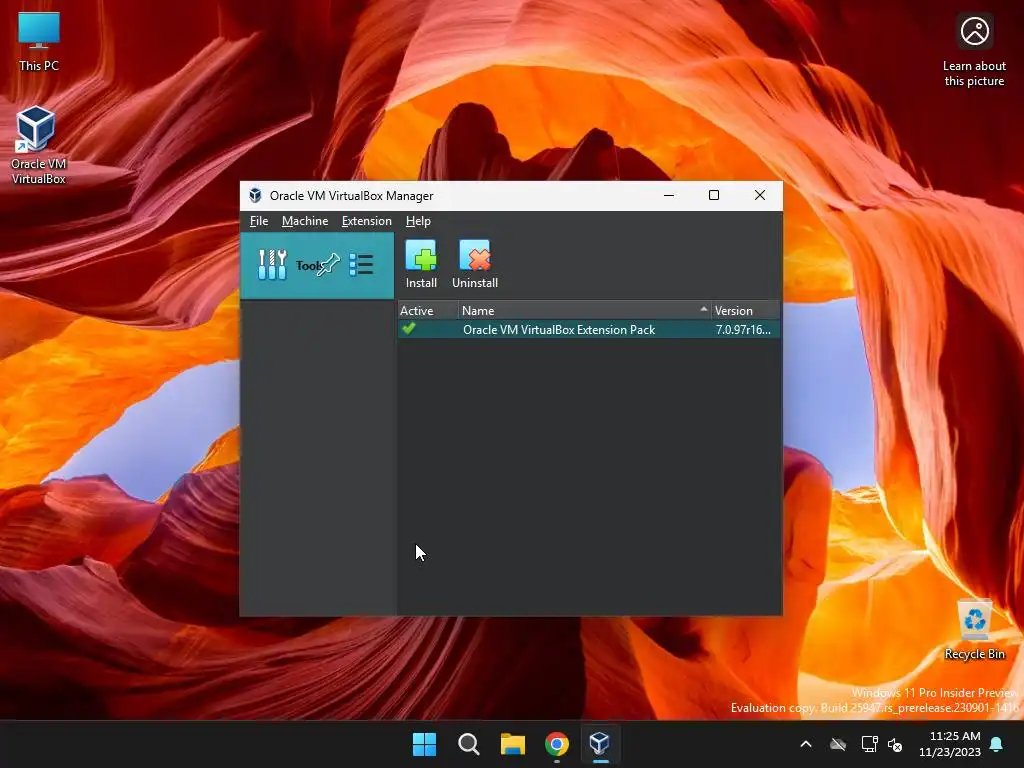This screenshot has height=768, width=1024.
Task: Open This PC desktop icon
Action: coord(39,42)
